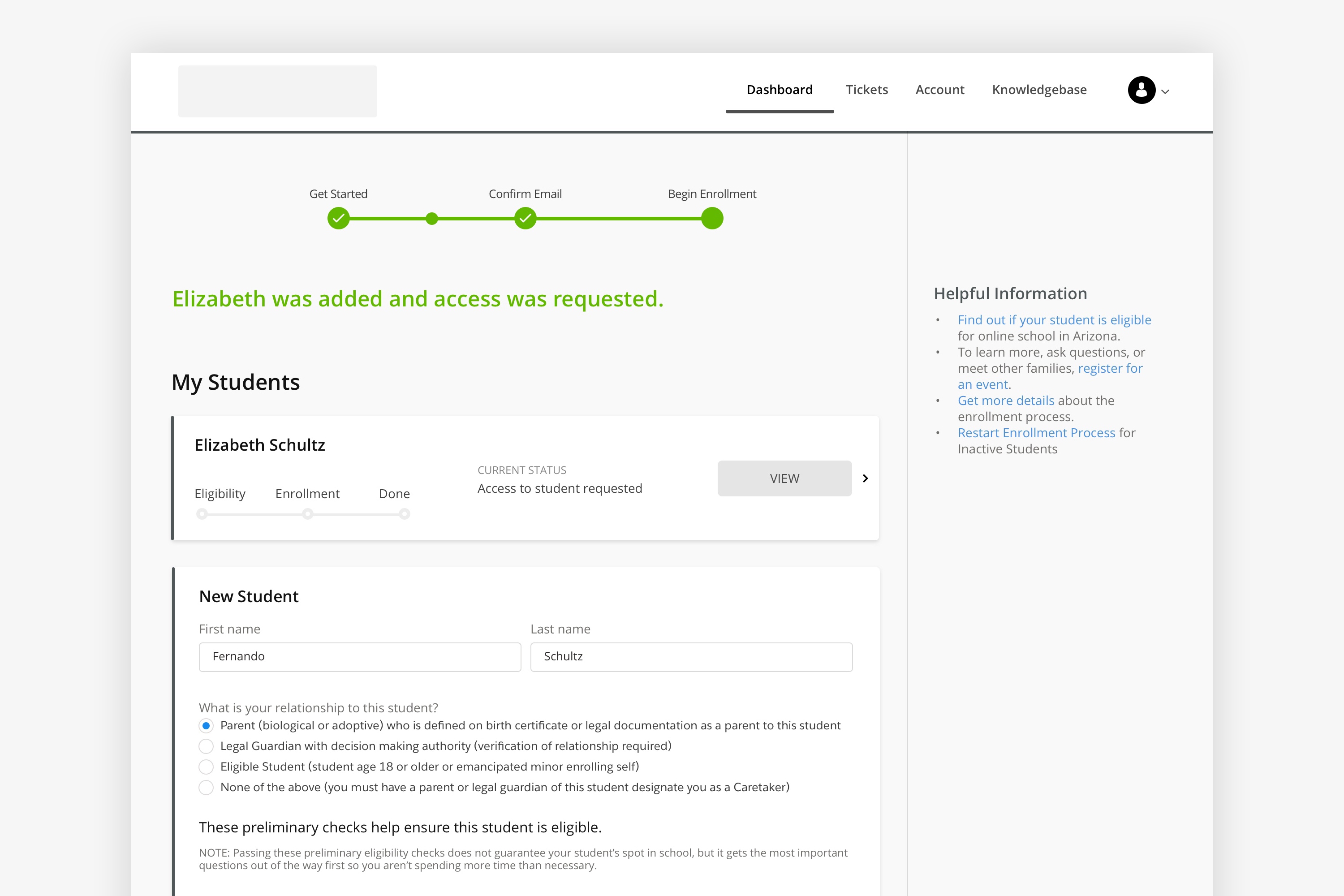The width and height of the screenshot is (1344, 896).
Task: Open the Get more details link
Action: (1006, 401)
